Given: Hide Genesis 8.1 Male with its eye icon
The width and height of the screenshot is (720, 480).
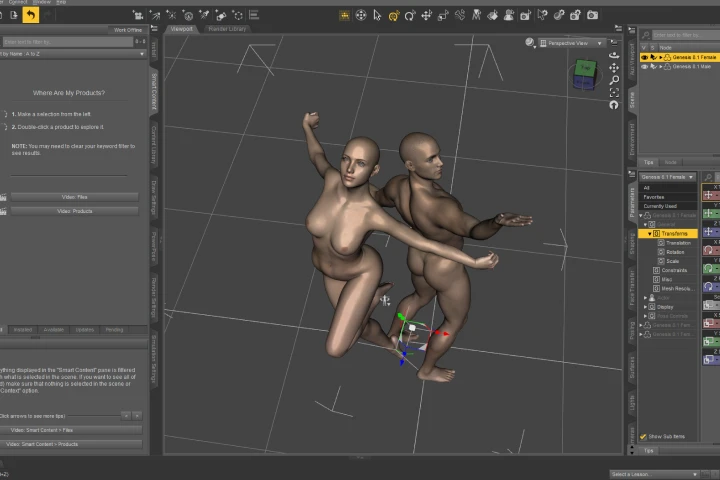Looking at the screenshot, I should coord(645,67).
